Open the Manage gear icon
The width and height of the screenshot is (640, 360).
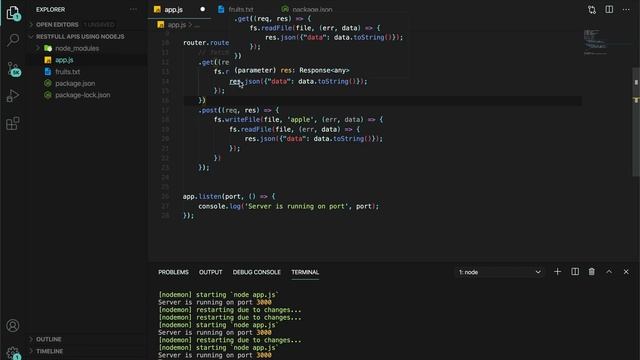[x=13, y=352]
